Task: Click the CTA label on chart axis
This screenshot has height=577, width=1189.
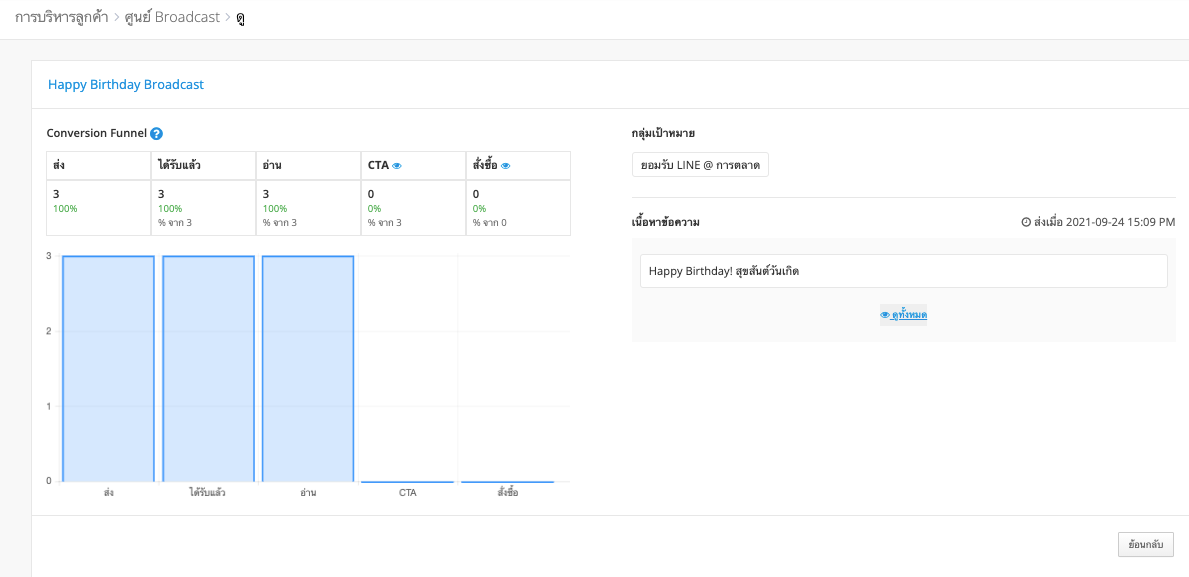Action: tap(407, 493)
